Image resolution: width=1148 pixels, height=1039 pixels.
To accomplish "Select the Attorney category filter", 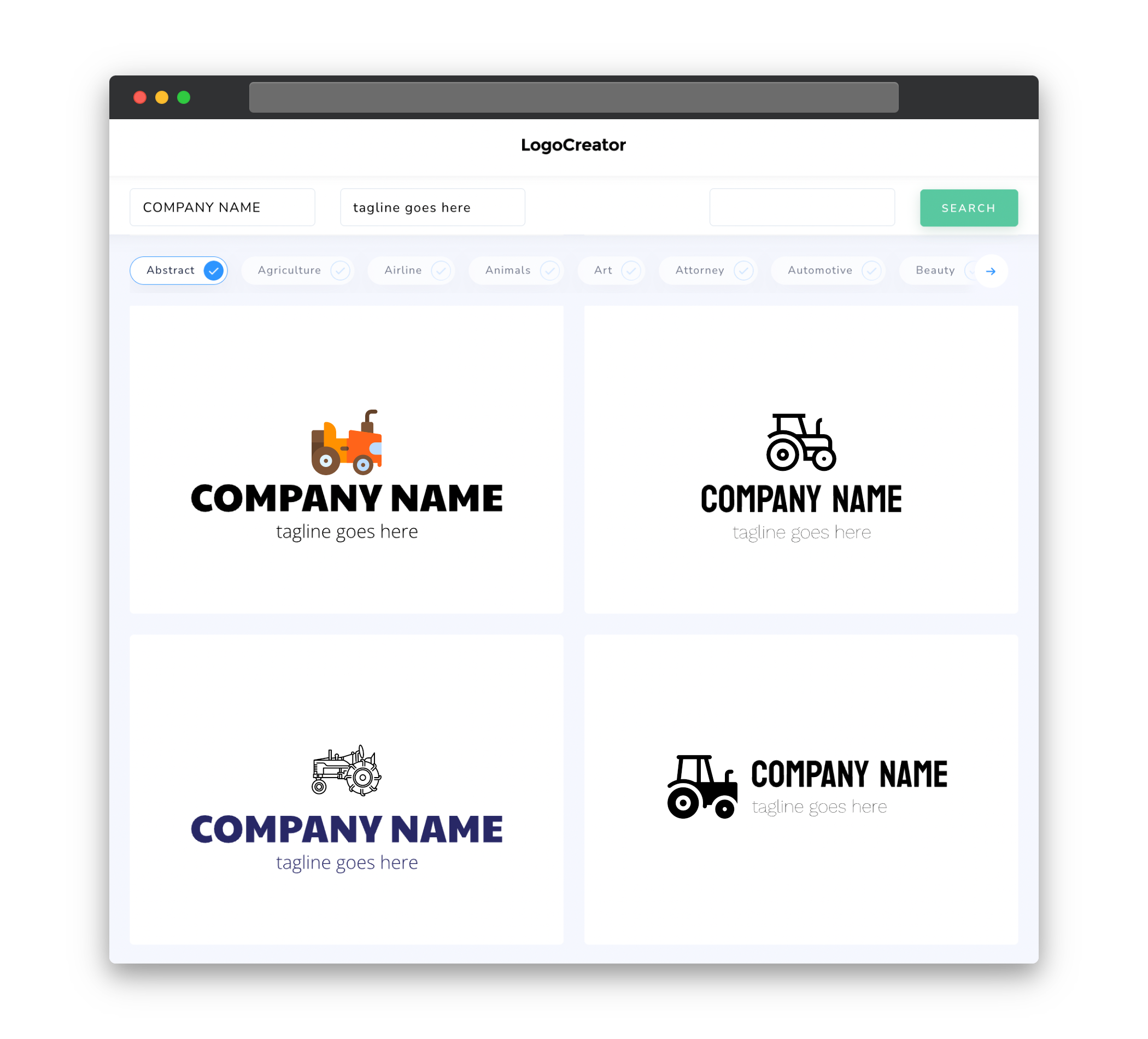I will coord(710,270).
